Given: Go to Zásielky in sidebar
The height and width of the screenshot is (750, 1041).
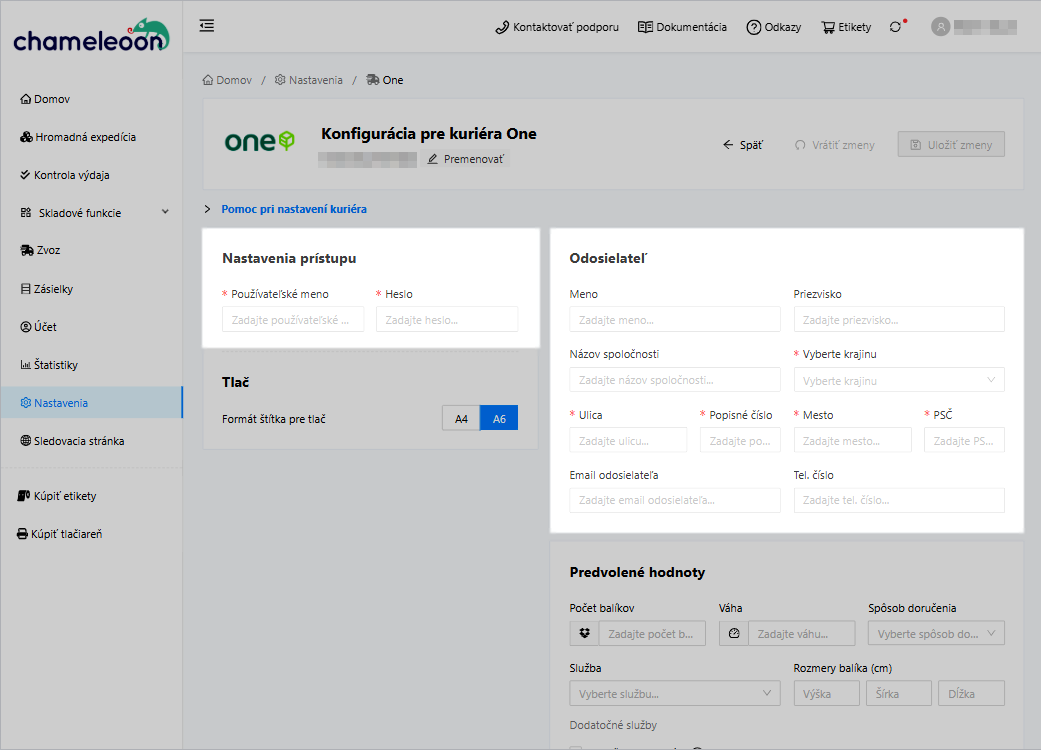Looking at the screenshot, I should click(53, 289).
